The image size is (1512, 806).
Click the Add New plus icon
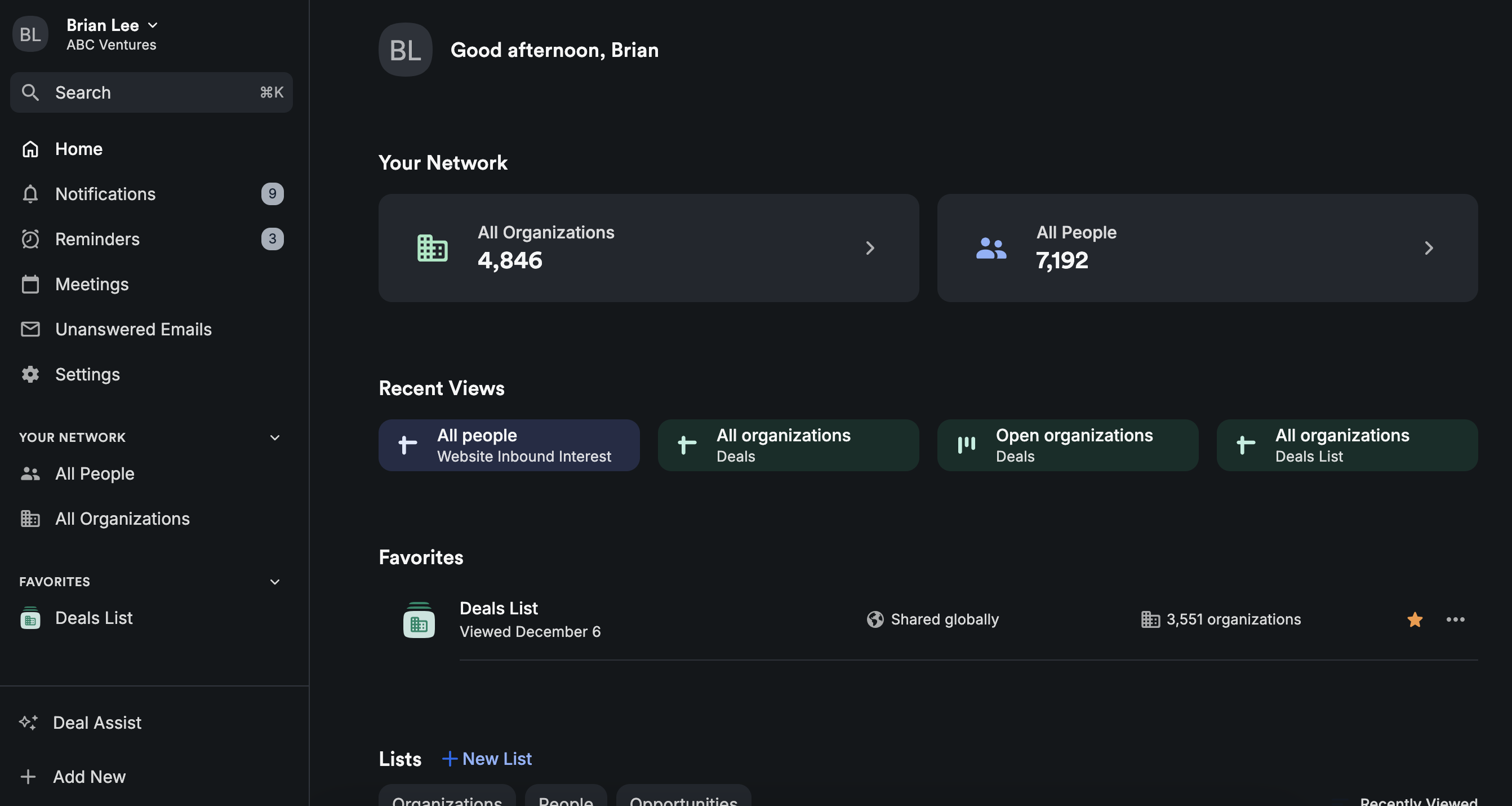[28, 777]
